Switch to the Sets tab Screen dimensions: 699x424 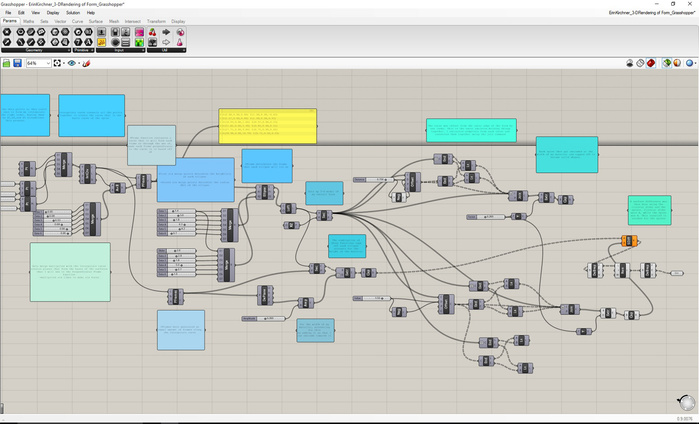click(x=44, y=21)
